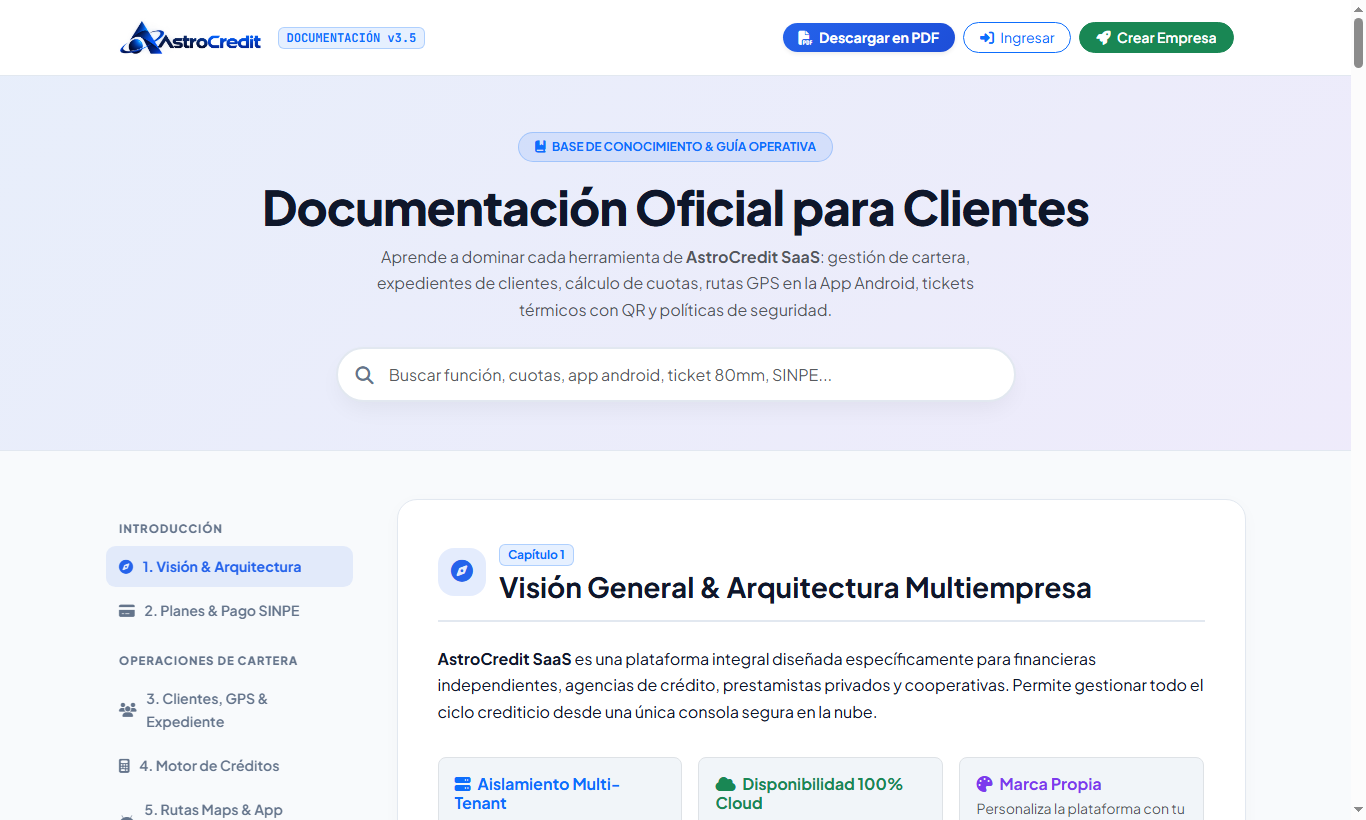Screen dimensions: 1366x820
Task: Click the calculator icon beside Motor de Créditos
Action: click(124, 766)
